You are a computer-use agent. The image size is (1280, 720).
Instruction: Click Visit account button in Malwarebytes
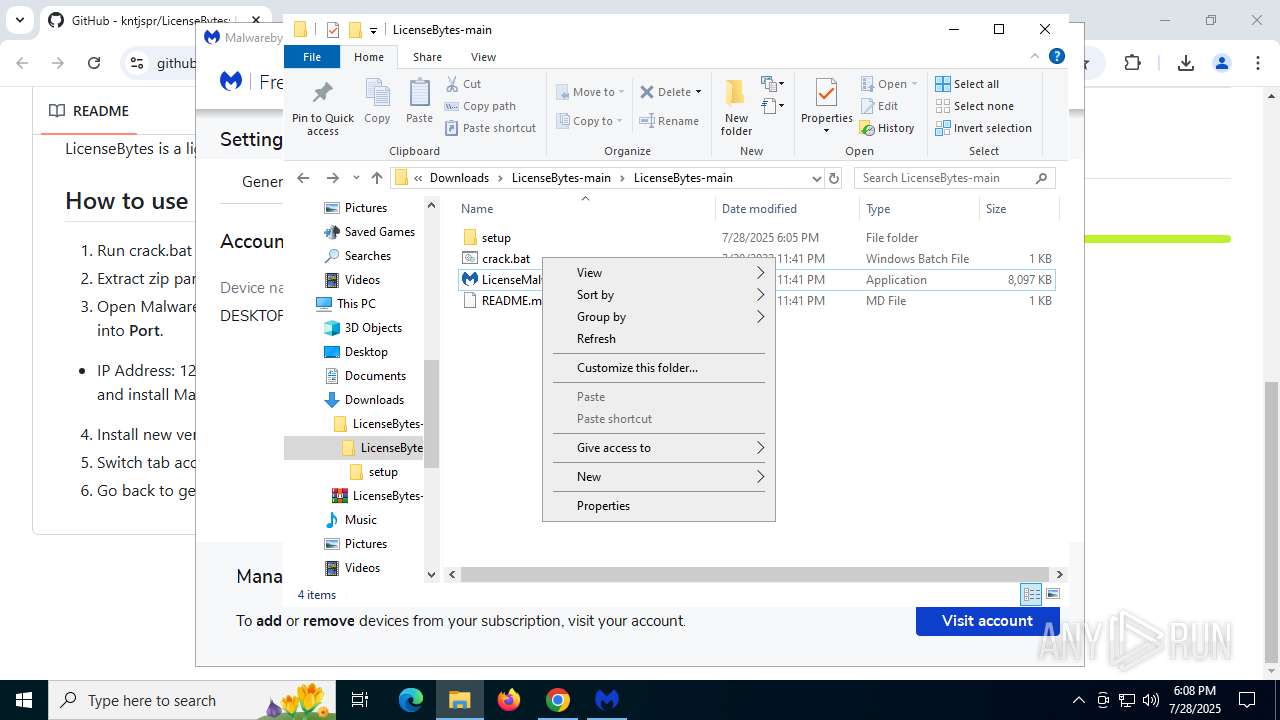(987, 621)
